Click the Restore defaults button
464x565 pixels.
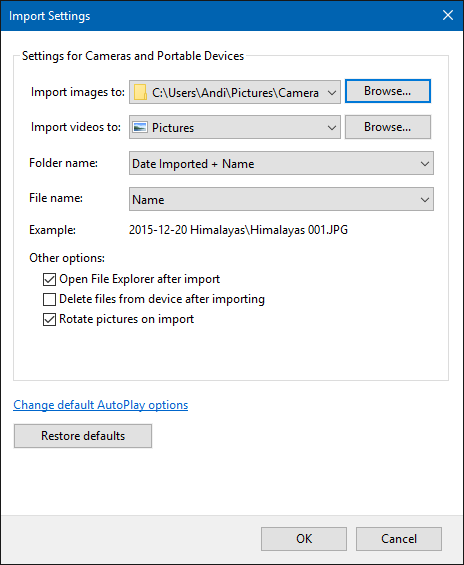pyautogui.click(x=83, y=436)
